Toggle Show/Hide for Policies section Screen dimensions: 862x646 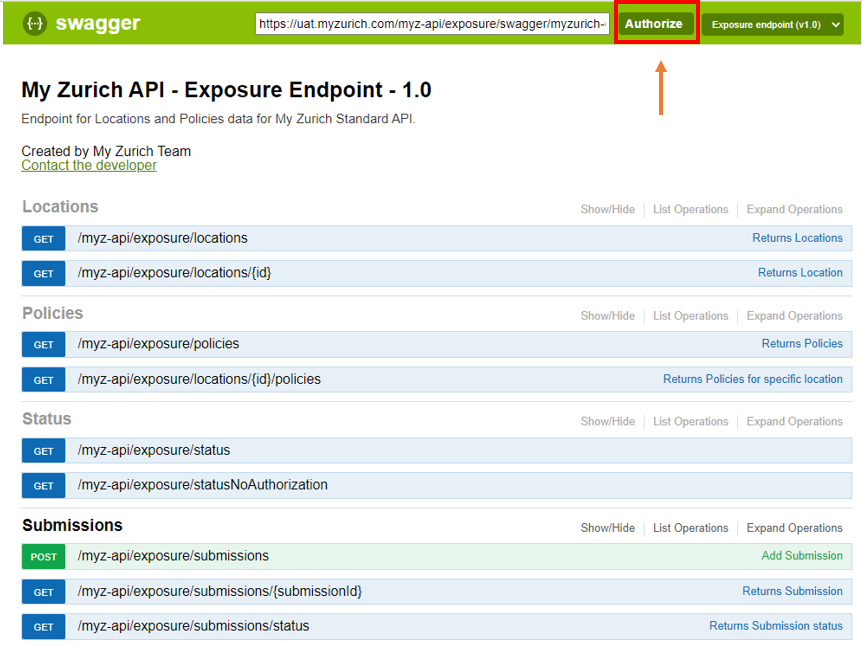tap(607, 316)
